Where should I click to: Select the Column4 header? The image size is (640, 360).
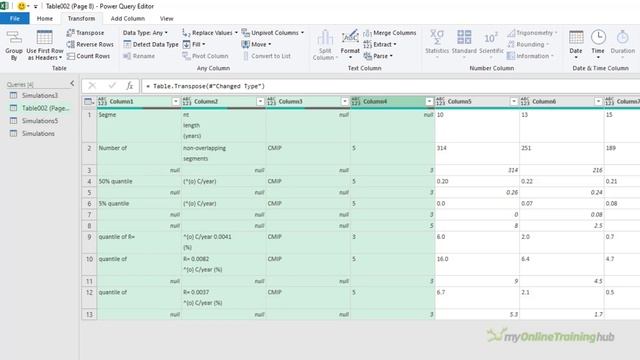click(x=392, y=101)
